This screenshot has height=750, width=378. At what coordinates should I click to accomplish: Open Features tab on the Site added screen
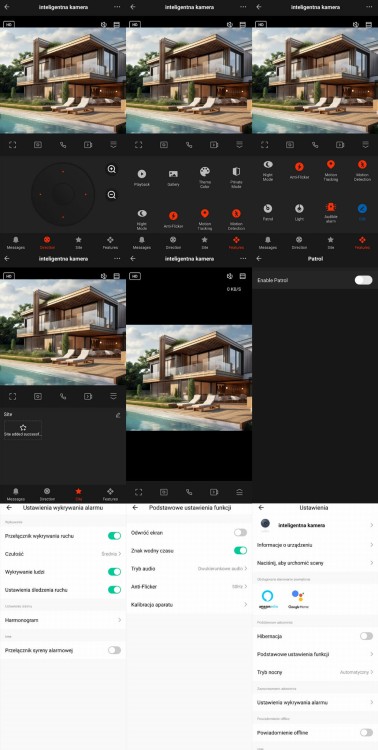(110, 494)
